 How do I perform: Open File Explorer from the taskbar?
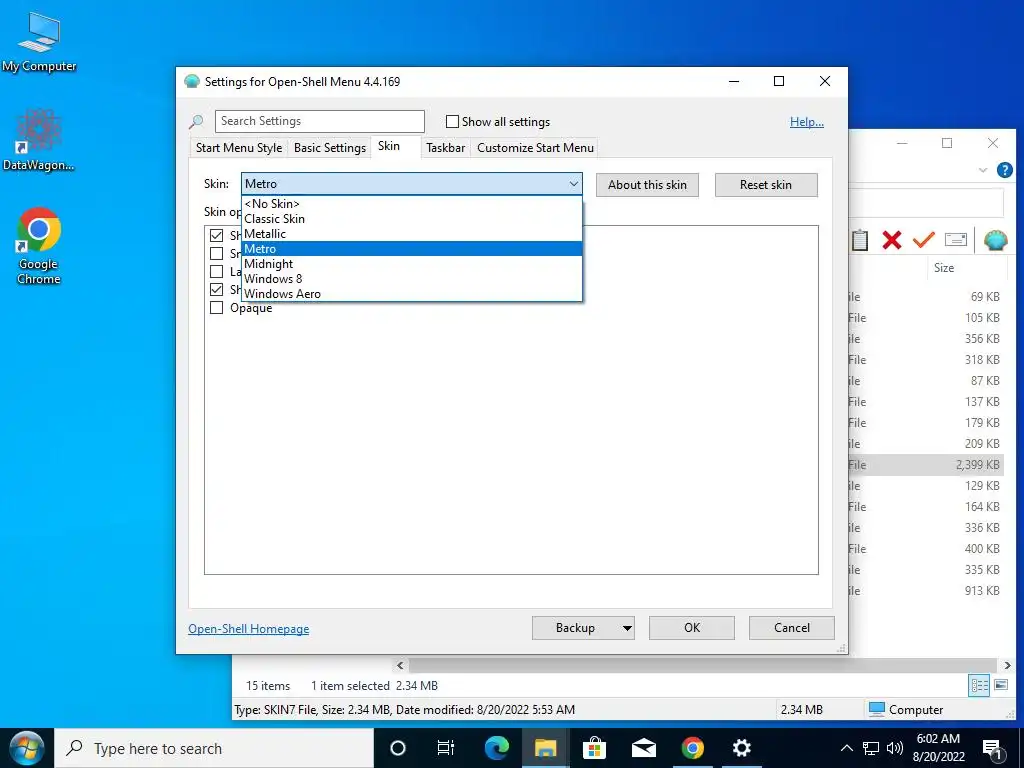[545, 748]
